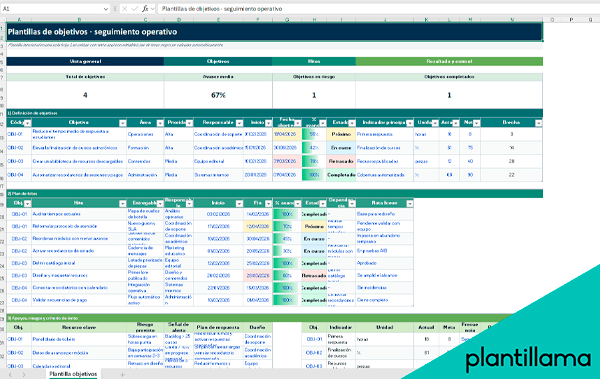The height and width of the screenshot is (379, 600).
Task: Click the Cierre completo note cell
Action: pos(385,300)
